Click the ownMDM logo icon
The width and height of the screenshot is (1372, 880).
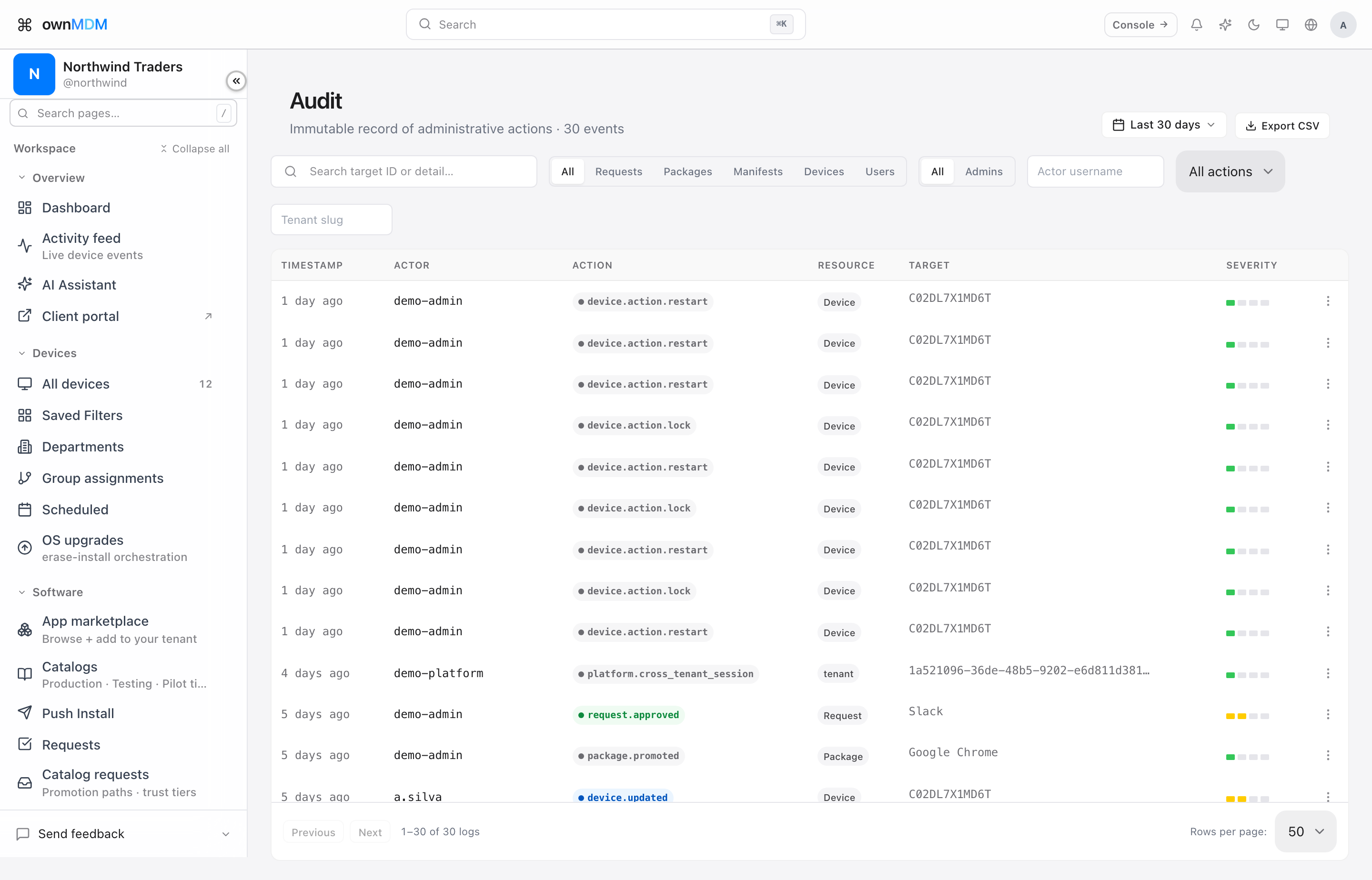pos(25,25)
